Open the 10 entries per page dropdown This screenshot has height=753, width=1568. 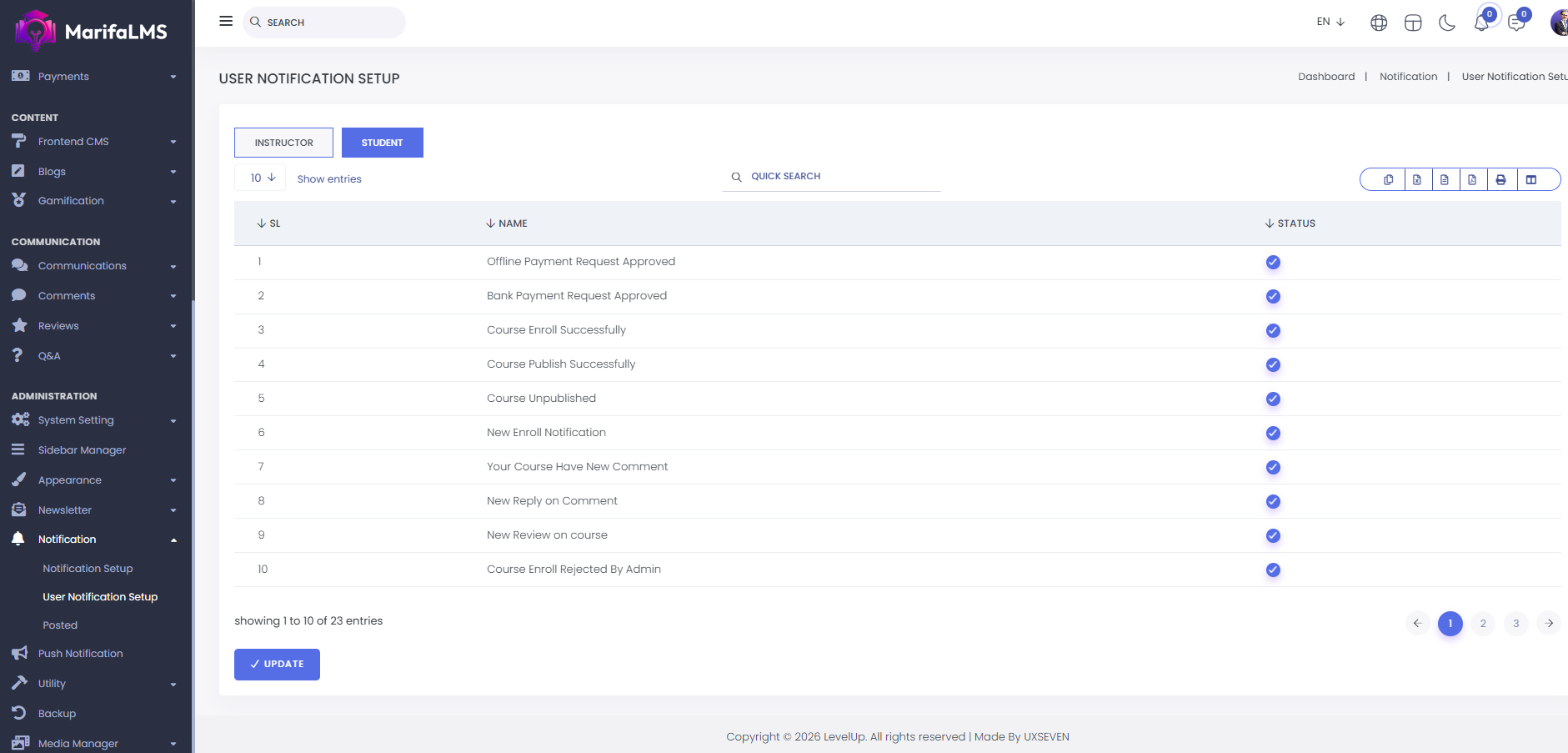(262, 178)
